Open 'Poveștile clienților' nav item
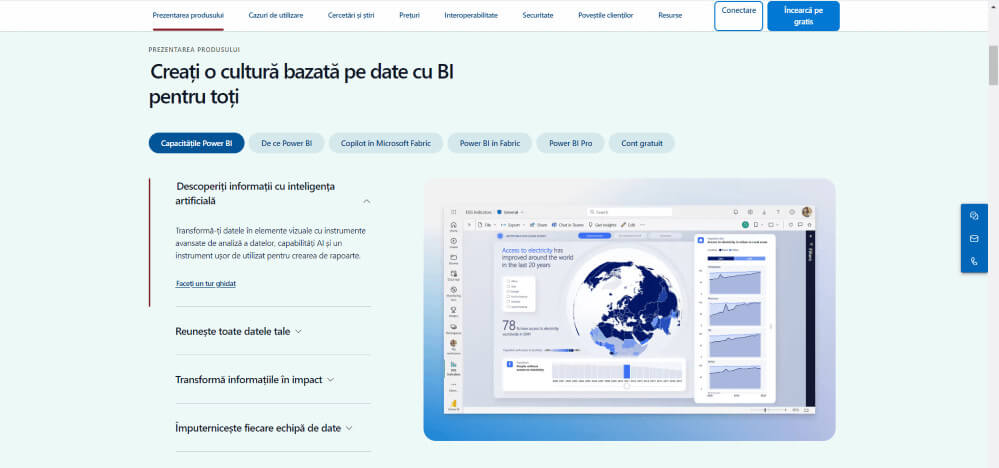999x468 pixels. click(x=606, y=15)
